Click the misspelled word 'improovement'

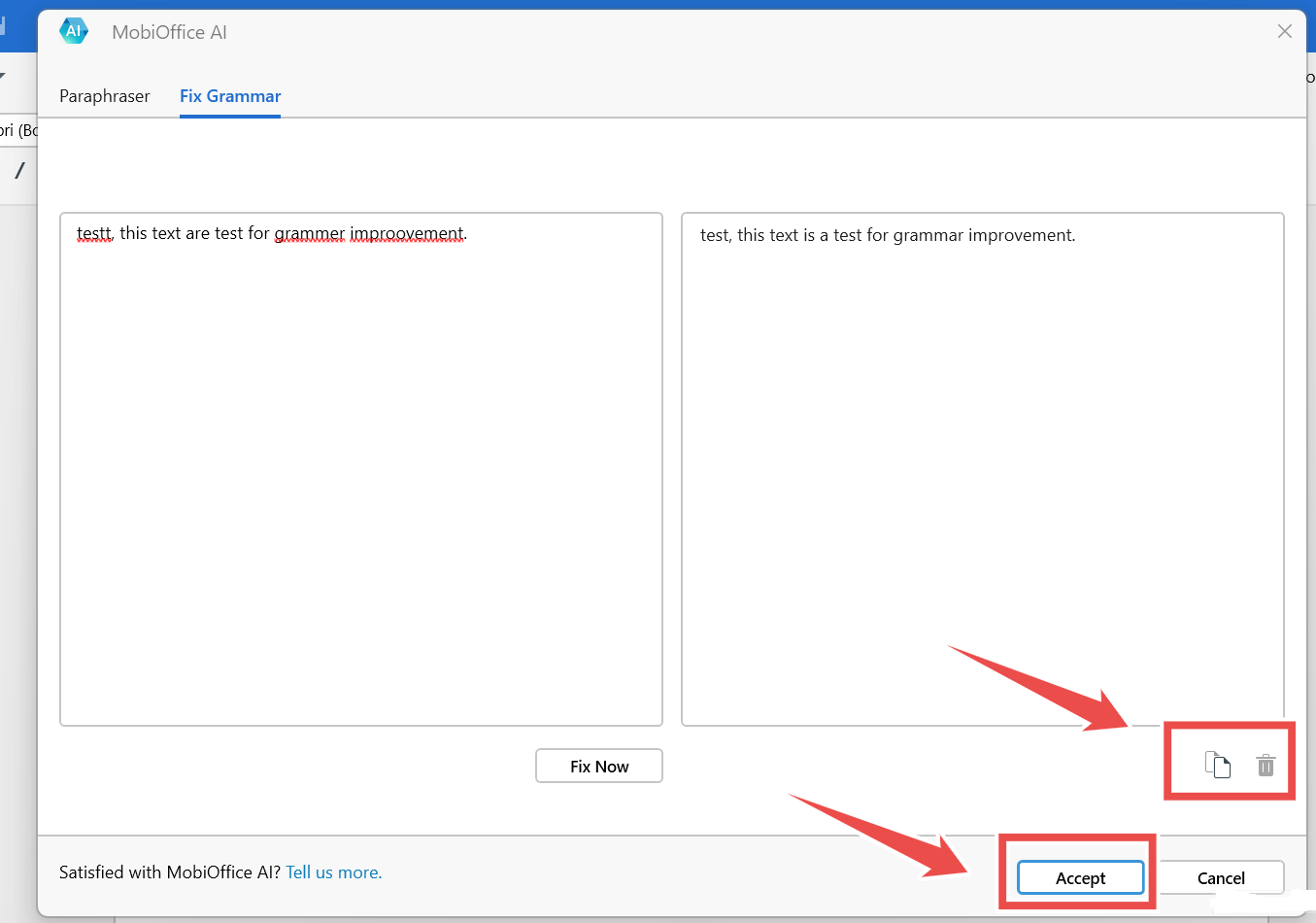(407, 234)
